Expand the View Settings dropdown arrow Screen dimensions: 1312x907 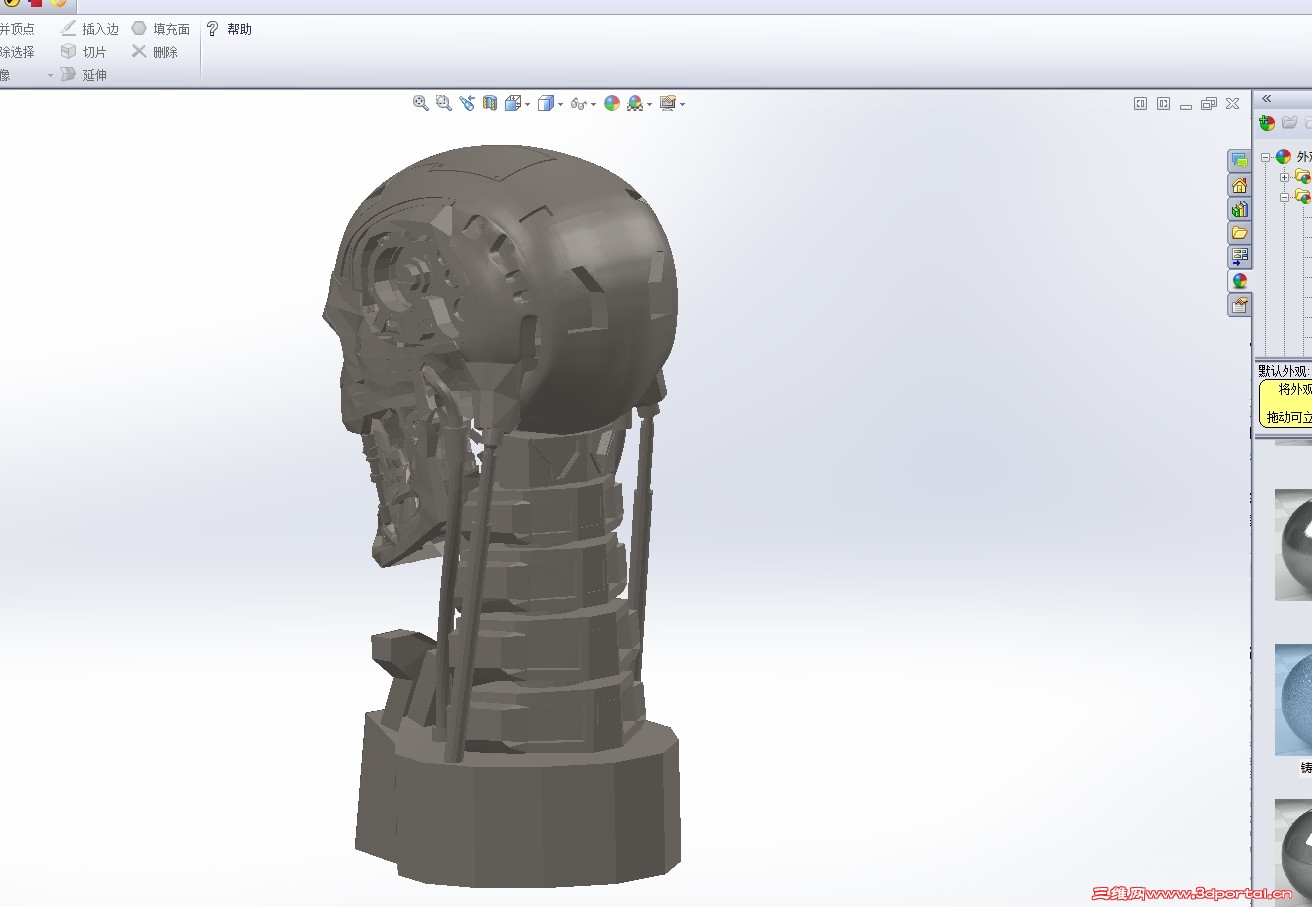click(x=682, y=104)
